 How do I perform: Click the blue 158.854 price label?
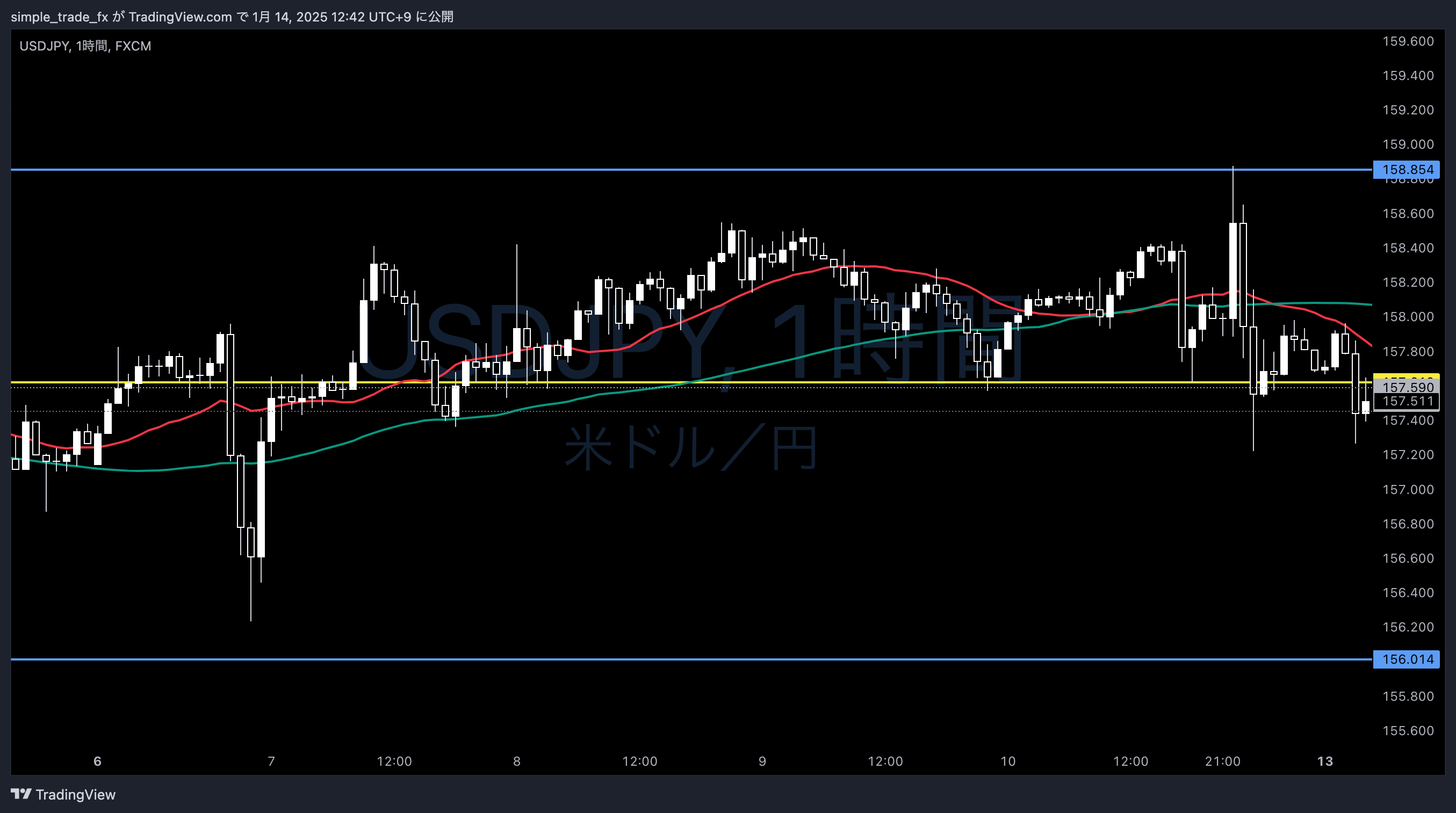tap(1406, 170)
